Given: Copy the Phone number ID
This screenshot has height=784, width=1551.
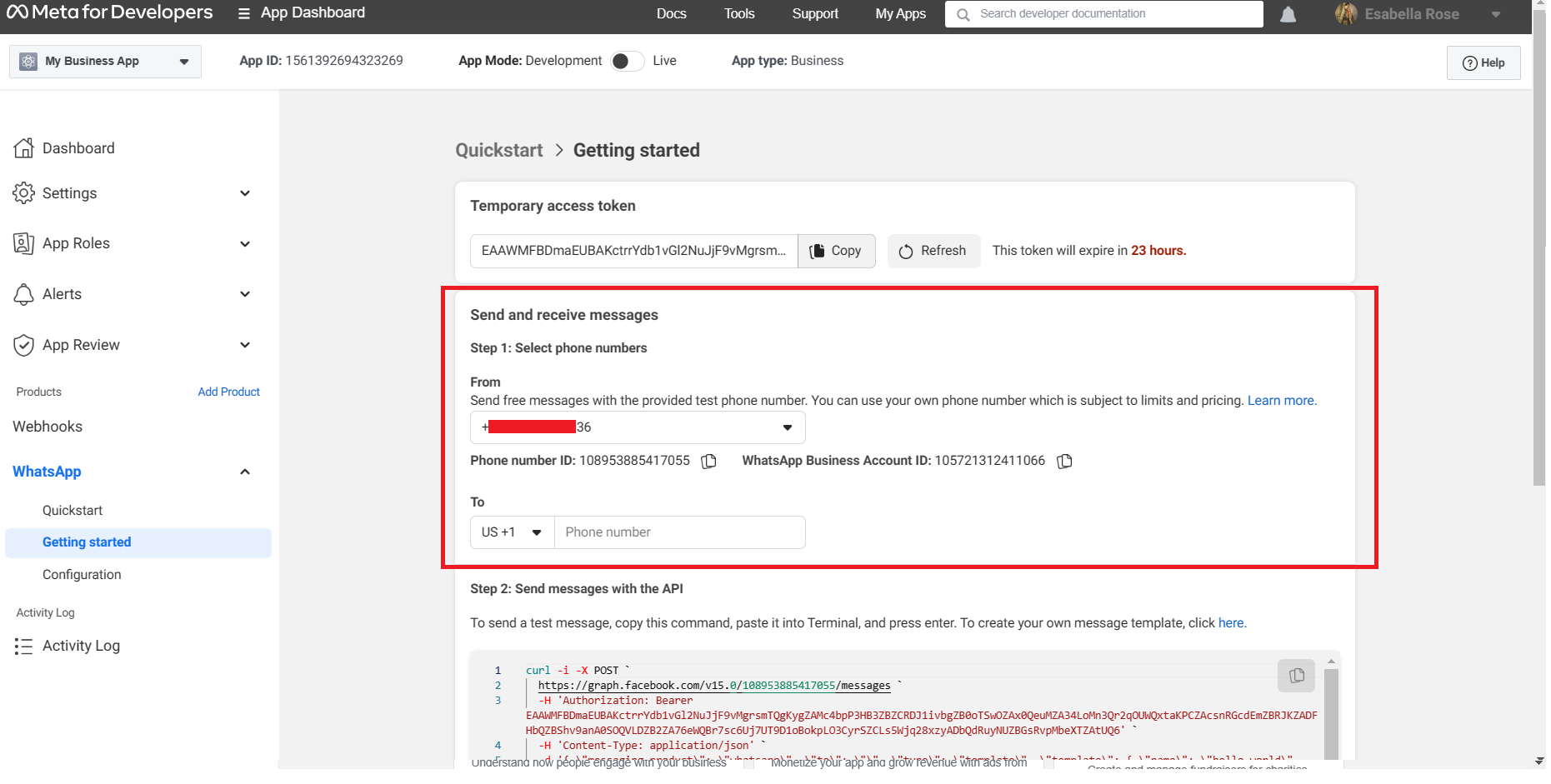Looking at the screenshot, I should tap(709, 462).
